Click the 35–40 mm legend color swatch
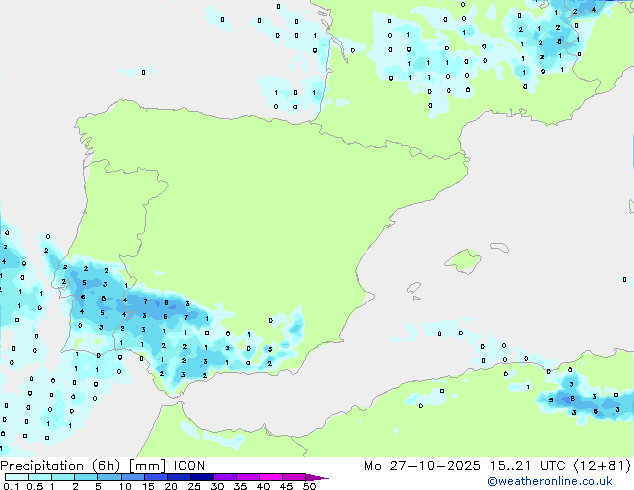This screenshot has height=490, width=634. point(248,477)
